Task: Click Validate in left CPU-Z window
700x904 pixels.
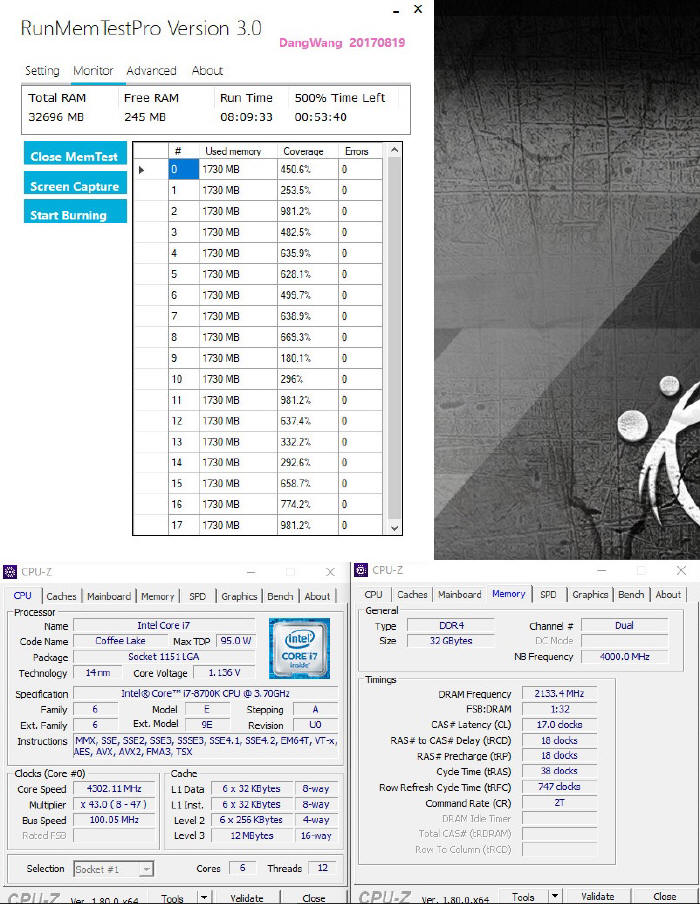Action: click(x=246, y=898)
